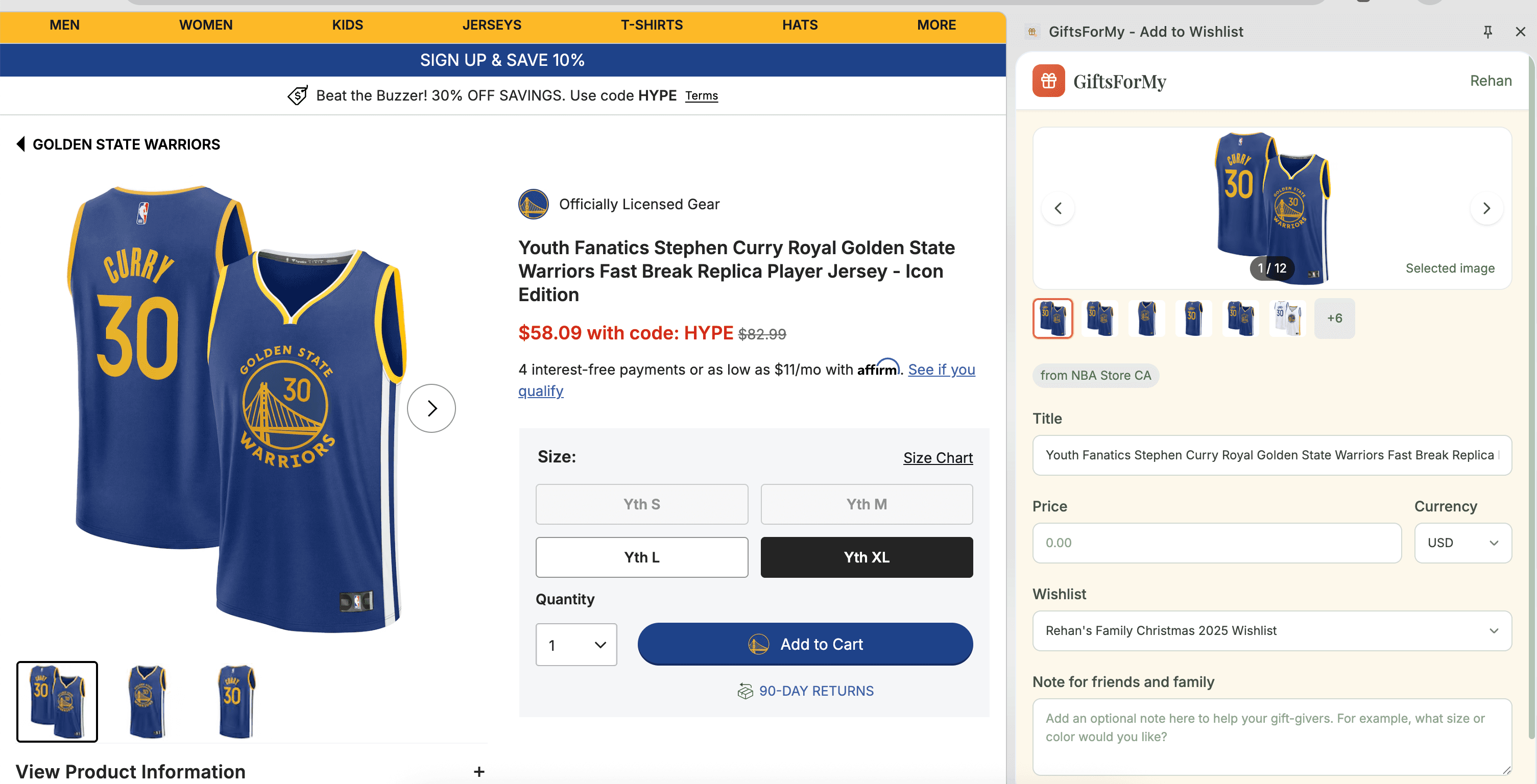1537x784 pixels.
Task: Pin the GiftsForMy side panel
Action: point(1488,32)
